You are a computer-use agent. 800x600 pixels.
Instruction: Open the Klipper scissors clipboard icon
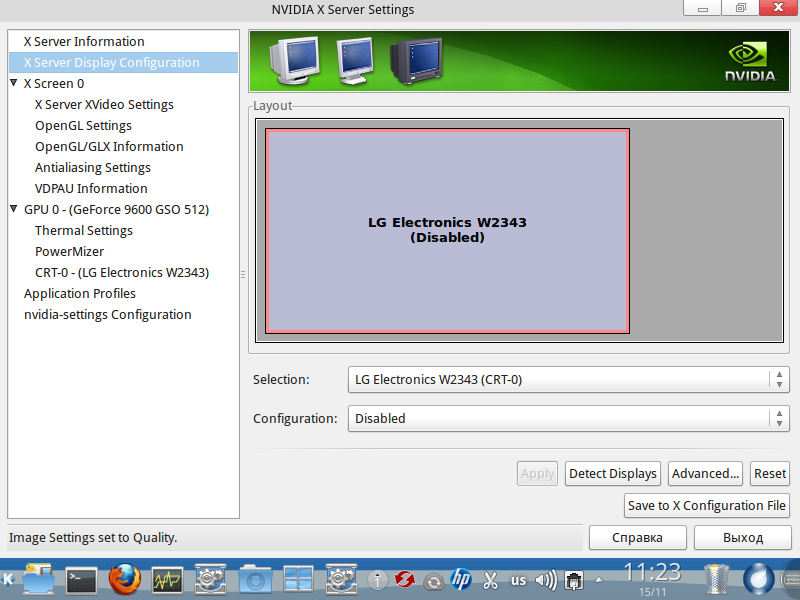[490, 580]
